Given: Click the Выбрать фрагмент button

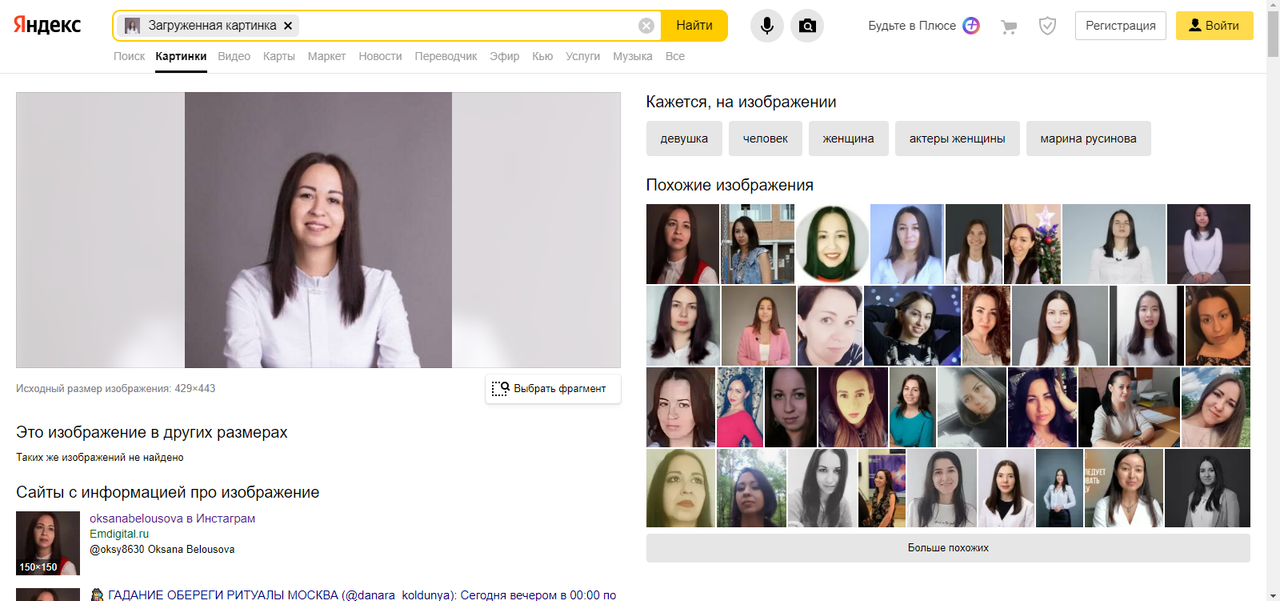Looking at the screenshot, I should tap(553, 388).
